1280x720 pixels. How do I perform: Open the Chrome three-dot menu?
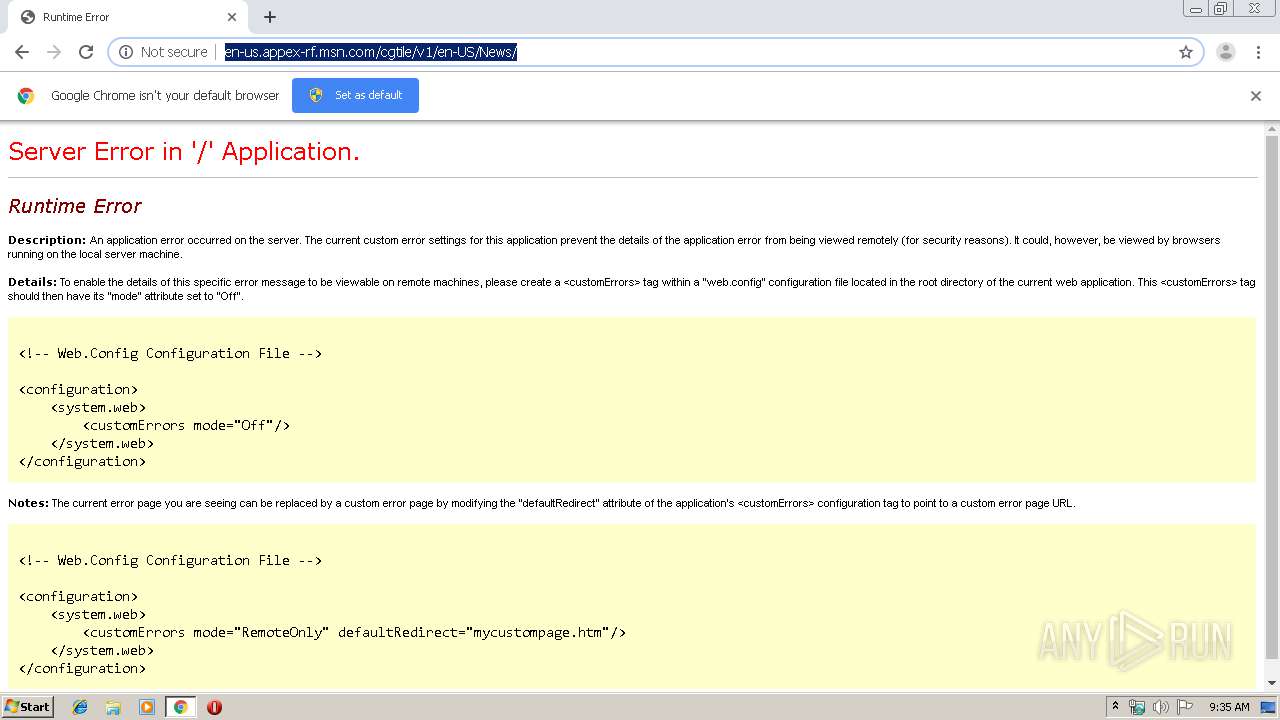pos(1257,52)
